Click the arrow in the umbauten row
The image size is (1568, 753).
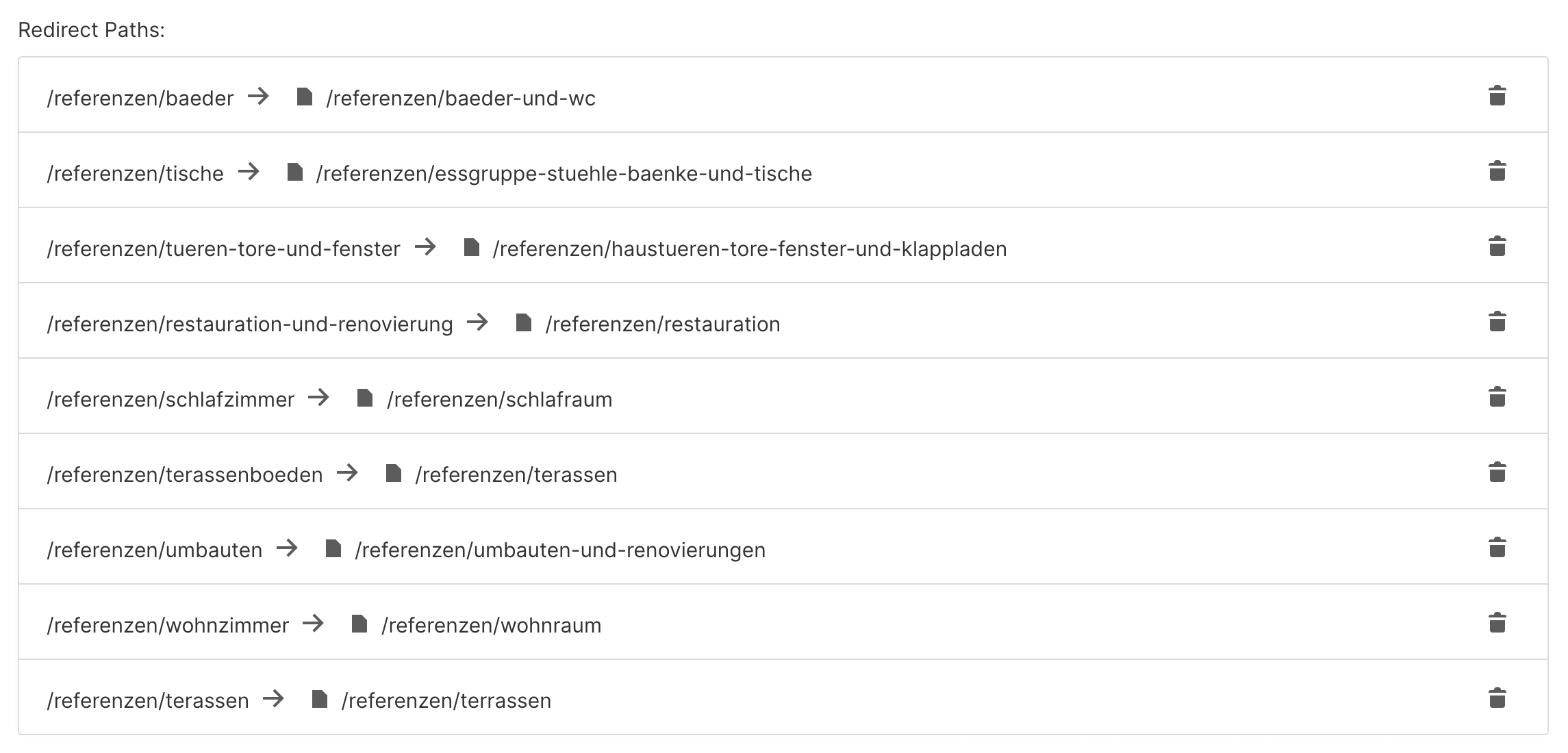pos(287,548)
